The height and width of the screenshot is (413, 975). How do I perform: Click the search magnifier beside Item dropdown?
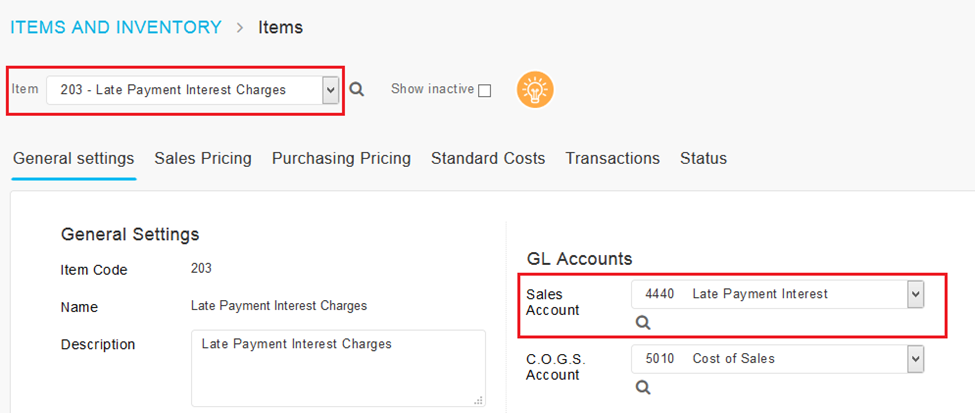356,90
